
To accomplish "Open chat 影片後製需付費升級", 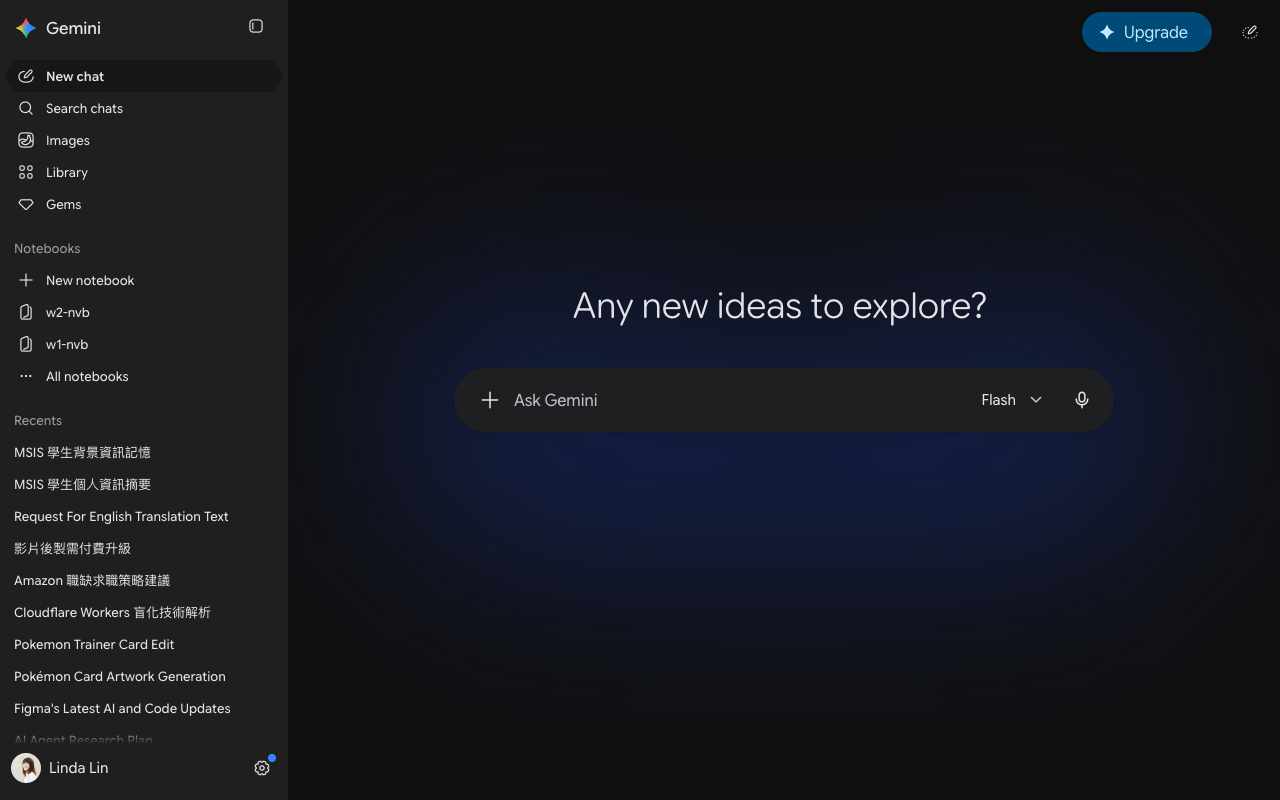I will 144,548.
